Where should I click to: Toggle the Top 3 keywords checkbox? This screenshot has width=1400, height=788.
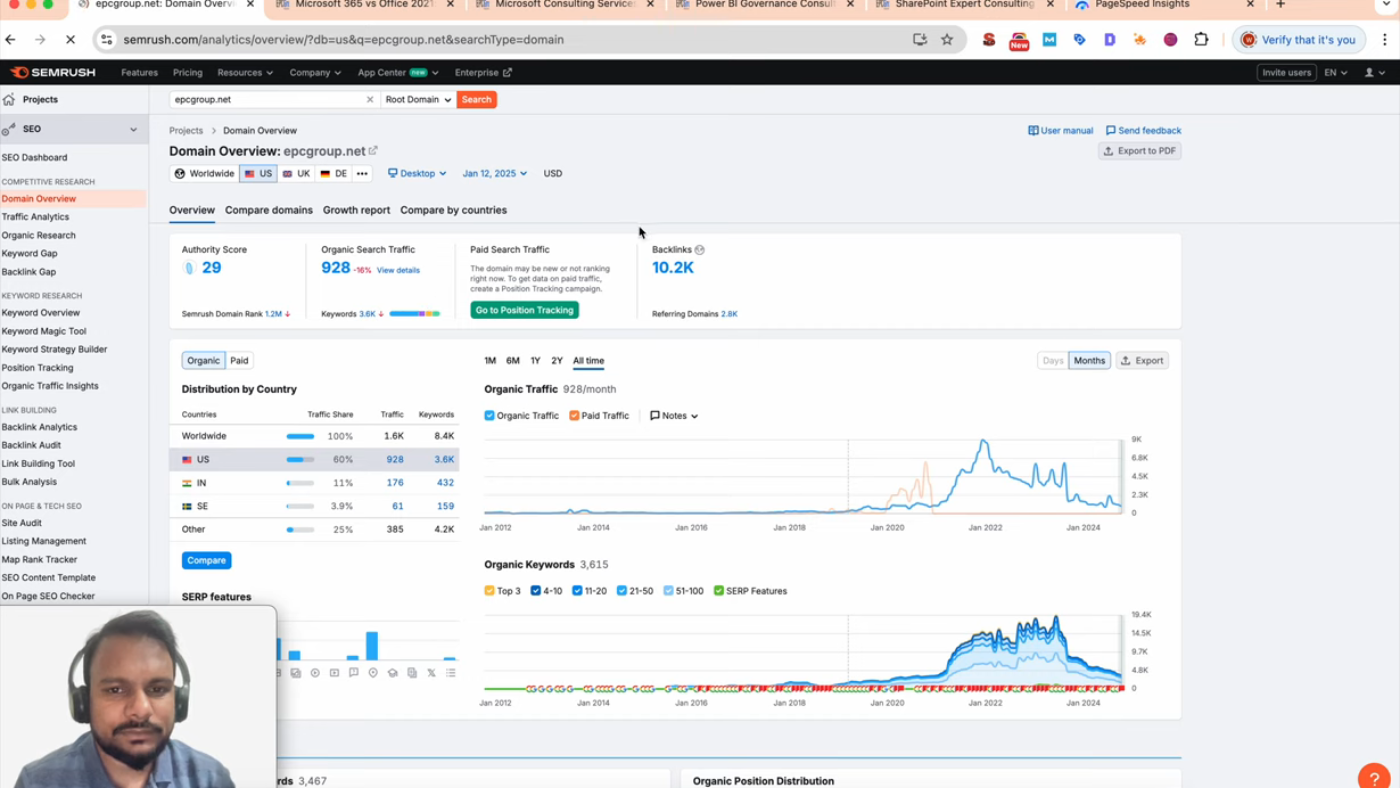point(489,591)
